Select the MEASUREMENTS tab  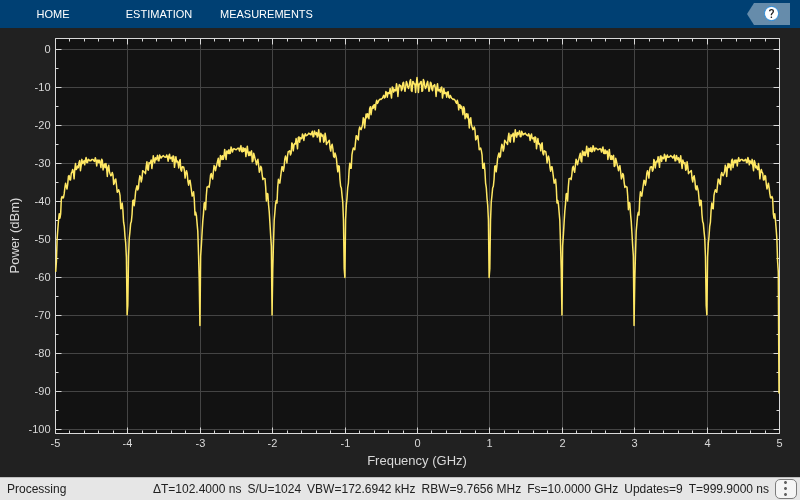coord(266,14)
